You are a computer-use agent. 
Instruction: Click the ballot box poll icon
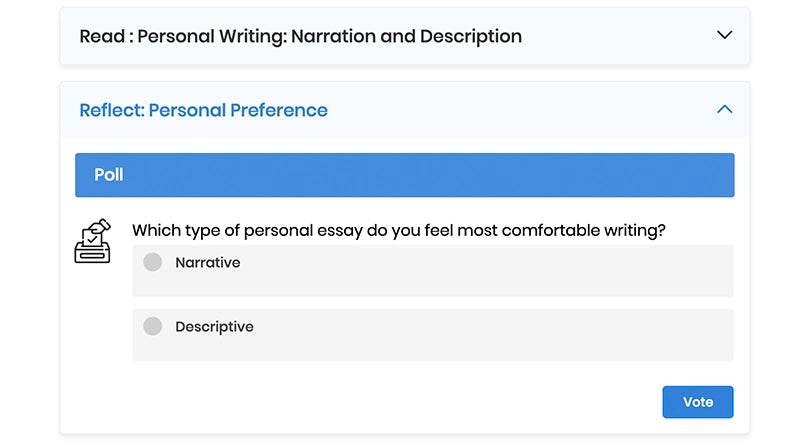[x=93, y=241]
